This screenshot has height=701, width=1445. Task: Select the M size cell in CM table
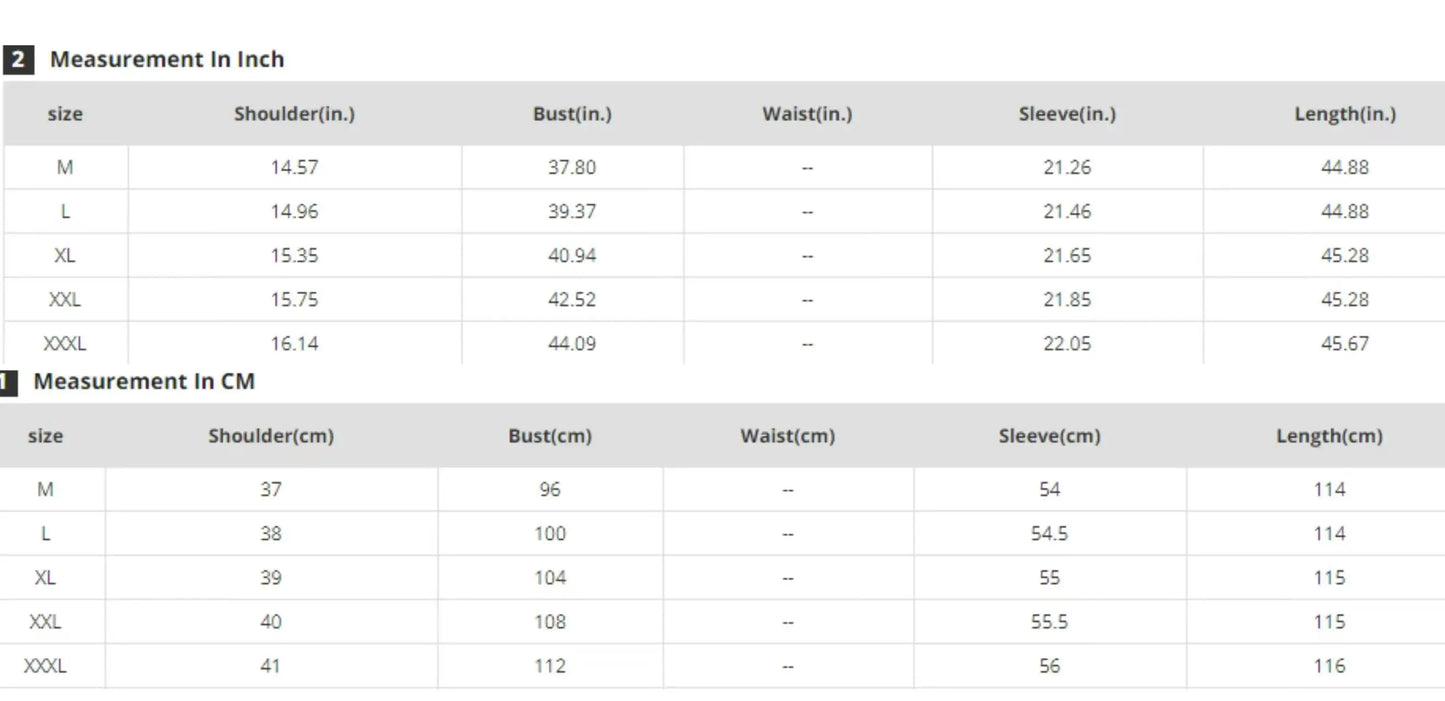(45, 490)
